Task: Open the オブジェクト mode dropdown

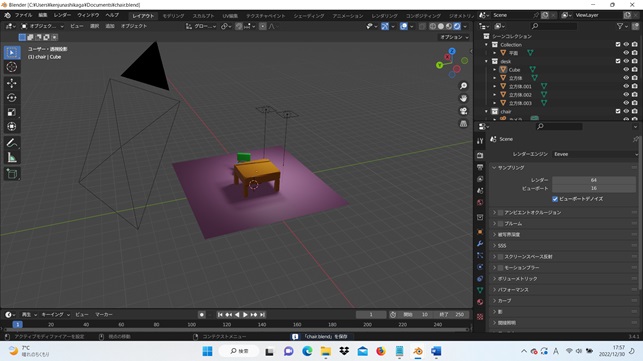Action: pos(42,26)
